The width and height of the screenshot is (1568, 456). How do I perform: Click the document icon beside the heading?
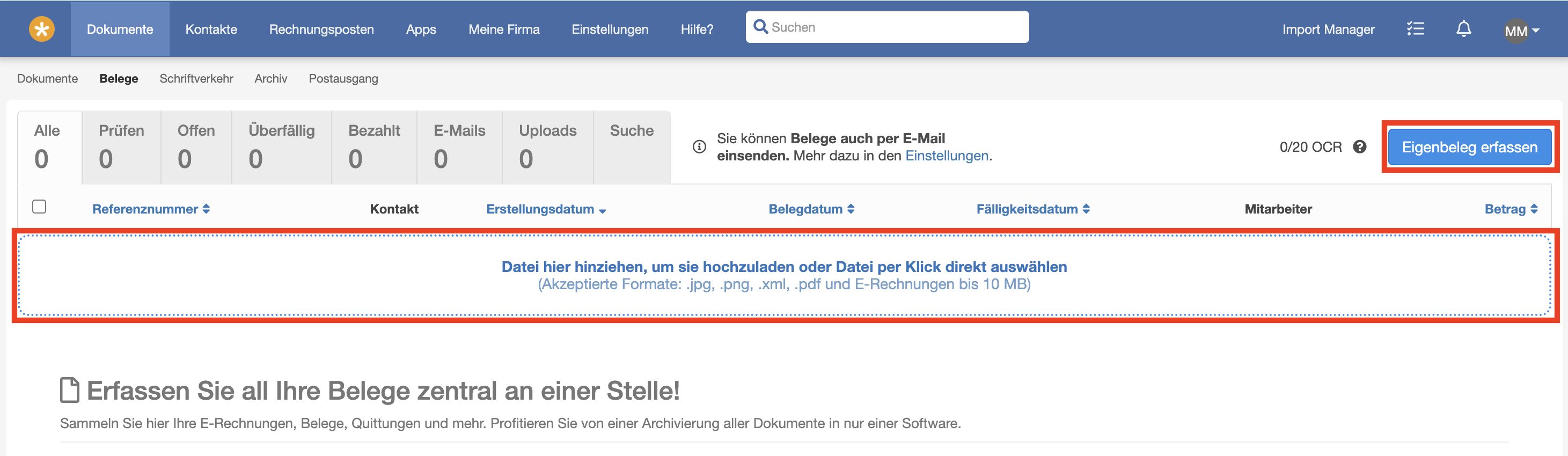[69, 390]
